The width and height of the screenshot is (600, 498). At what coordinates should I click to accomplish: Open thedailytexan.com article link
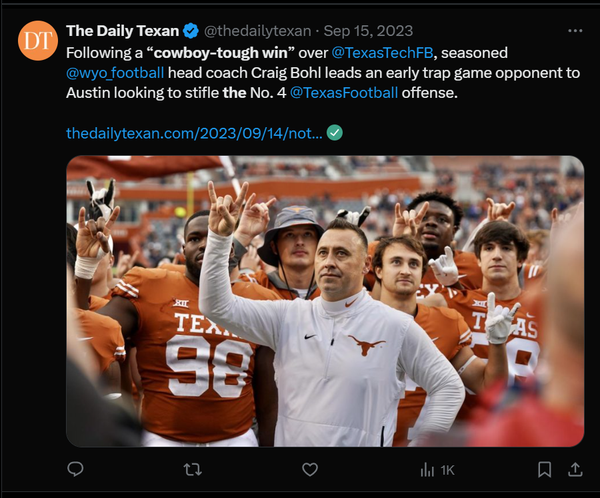194,133
